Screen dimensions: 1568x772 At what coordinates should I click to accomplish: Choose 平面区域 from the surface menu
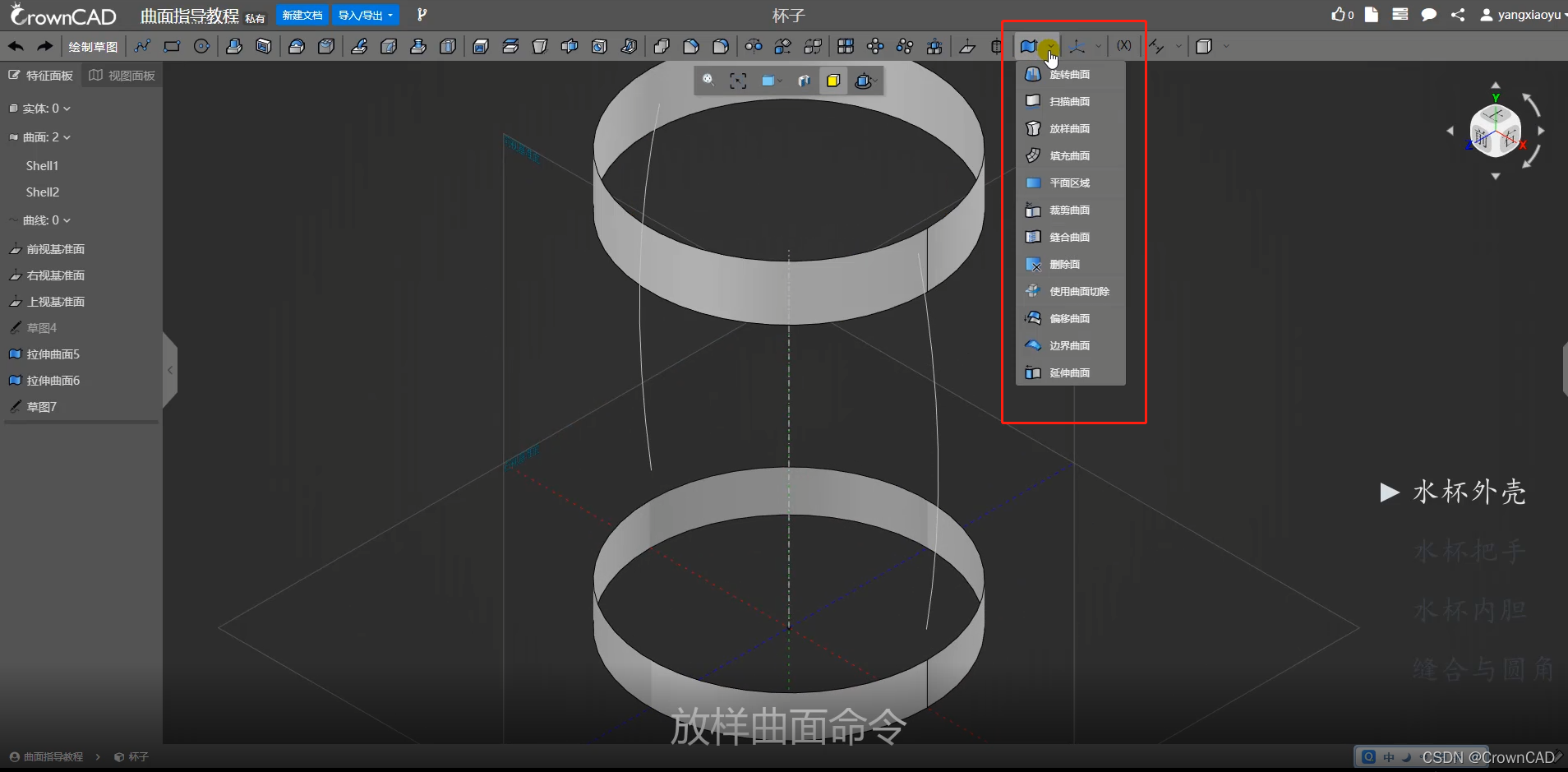pos(1070,183)
